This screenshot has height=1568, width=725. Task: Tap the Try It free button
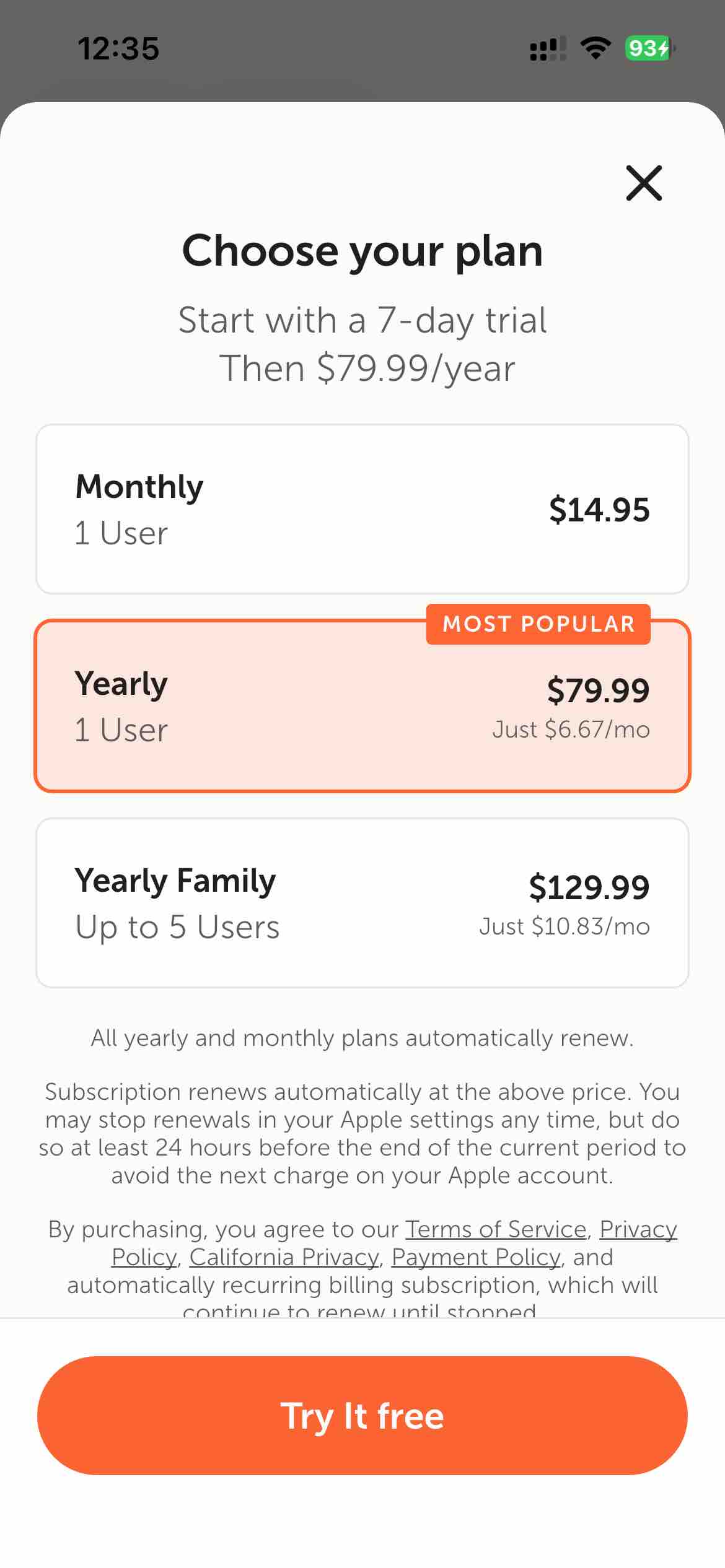362,1416
